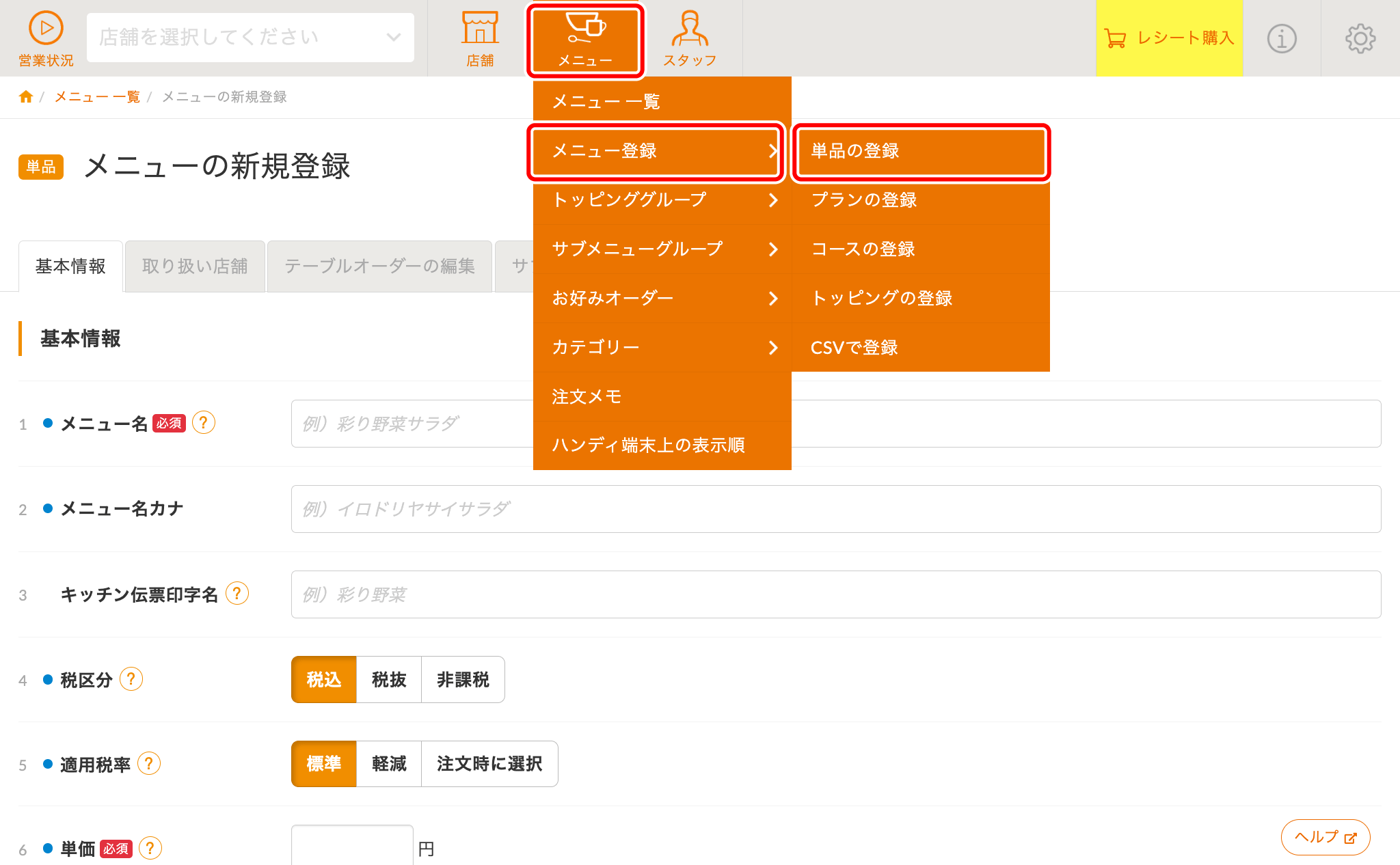Switch to テーブルオーダーの編集 tab
Image resolution: width=1400 pixels, height=865 pixels.
[x=379, y=266]
